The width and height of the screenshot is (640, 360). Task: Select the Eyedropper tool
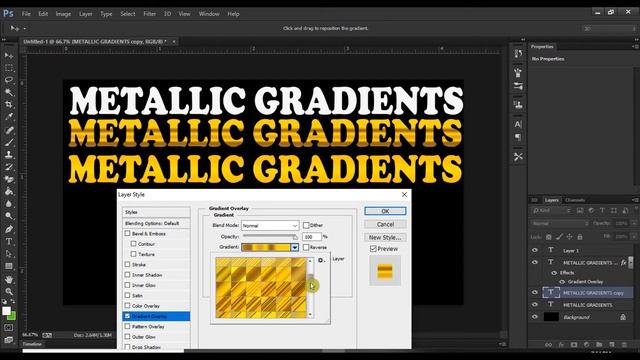click(x=9, y=117)
